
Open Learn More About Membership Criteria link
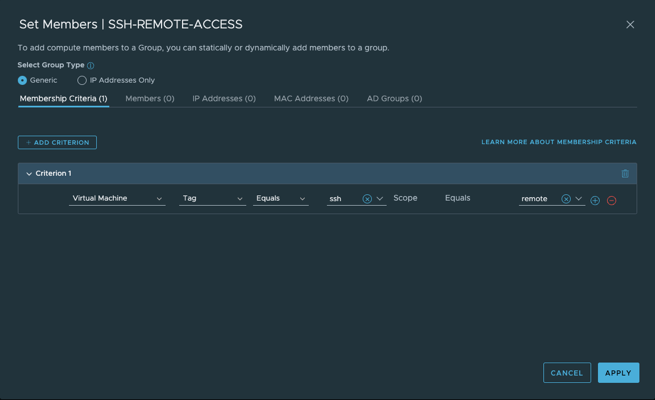tap(559, 142)
